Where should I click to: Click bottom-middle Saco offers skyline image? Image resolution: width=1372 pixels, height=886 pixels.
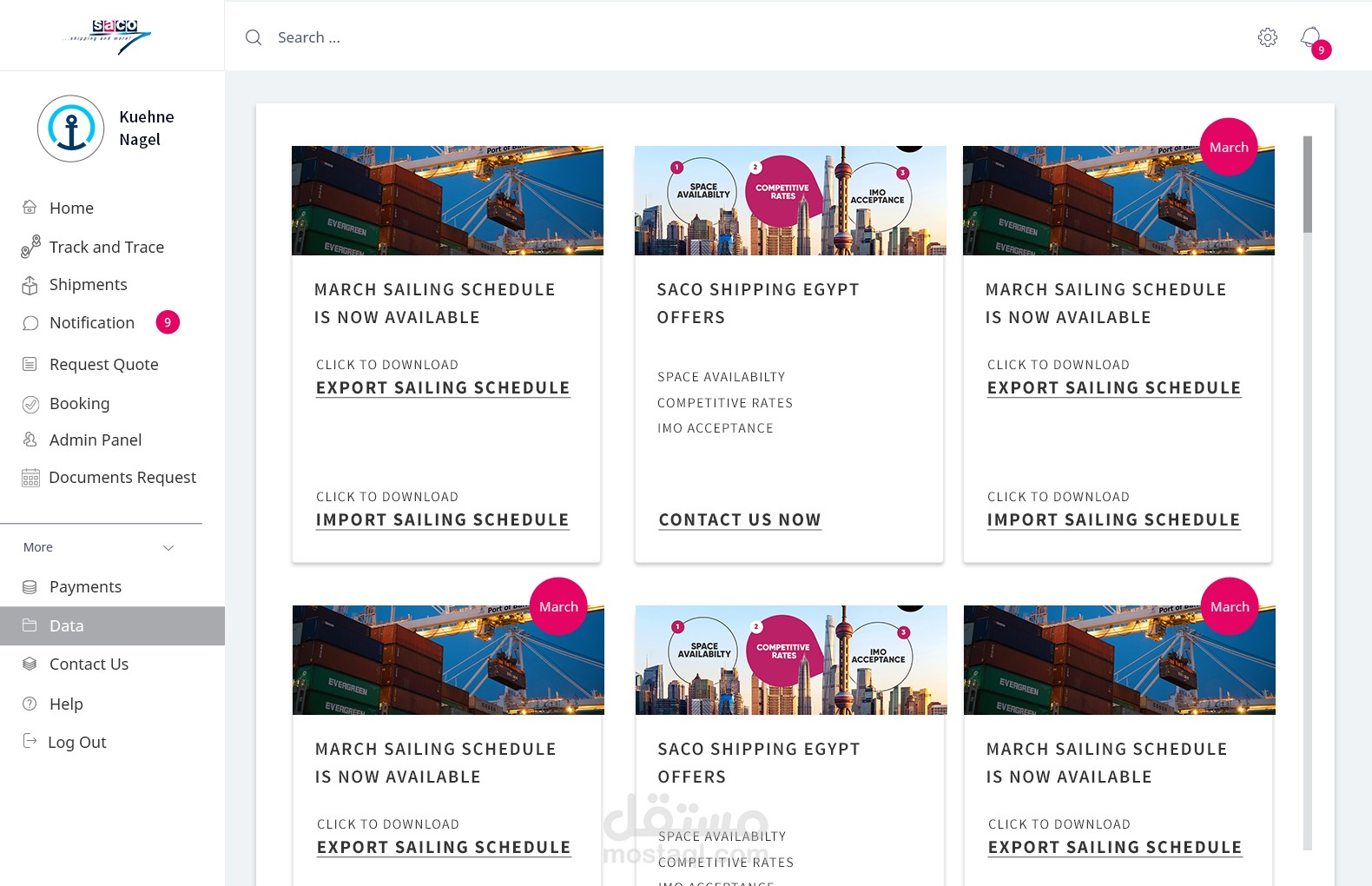tap(791, 660)
